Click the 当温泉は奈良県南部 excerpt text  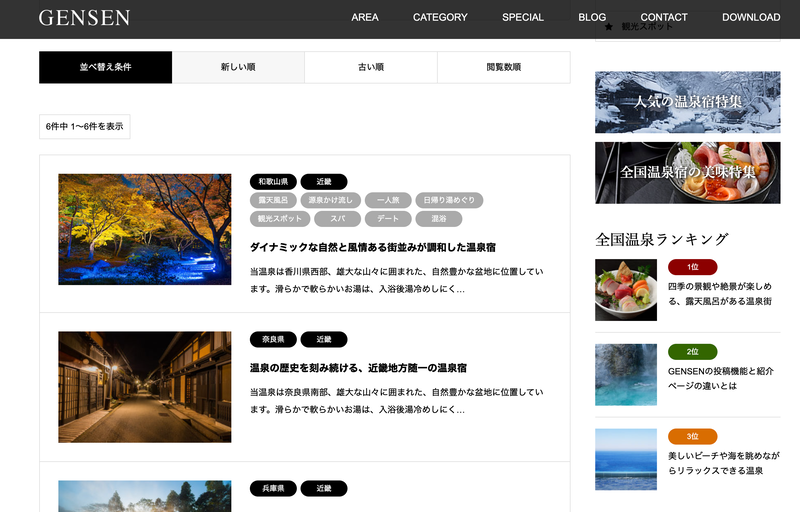click(396, 401)
